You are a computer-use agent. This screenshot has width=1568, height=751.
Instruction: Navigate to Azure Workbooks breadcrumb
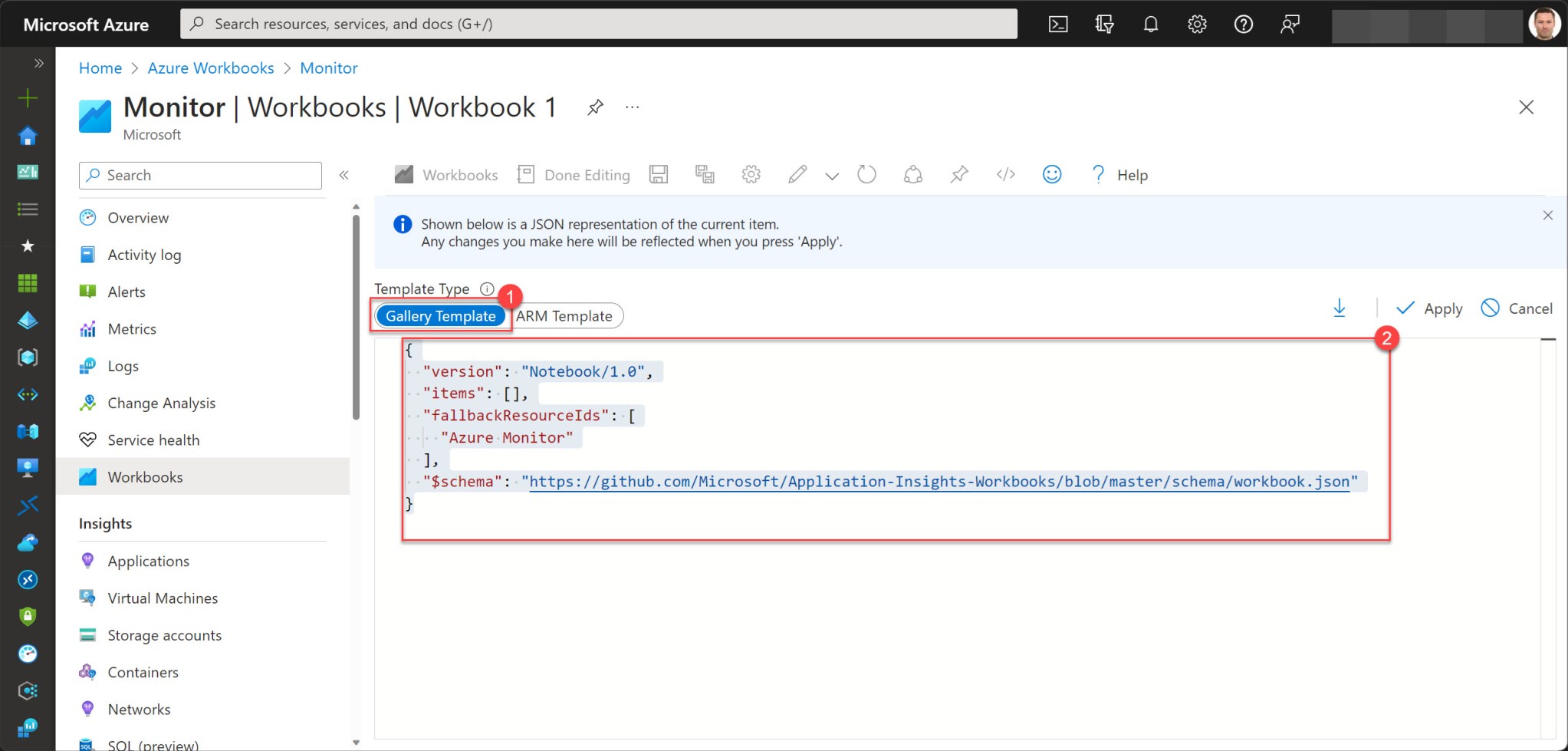(210, 68)
